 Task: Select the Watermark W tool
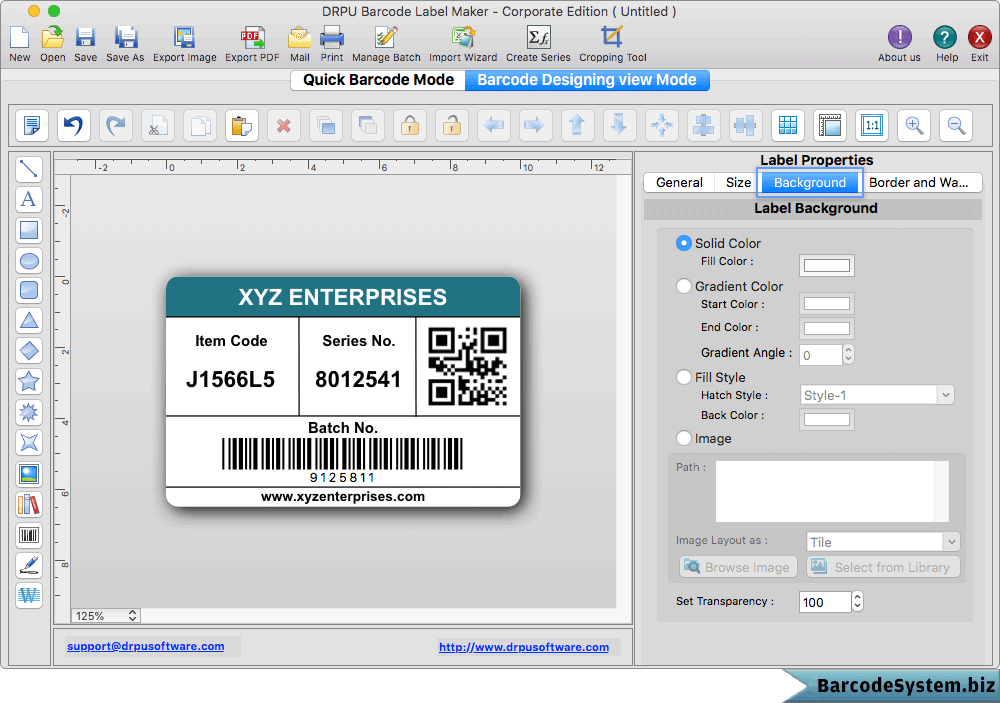pyautogui.click(x=29, y=595)
